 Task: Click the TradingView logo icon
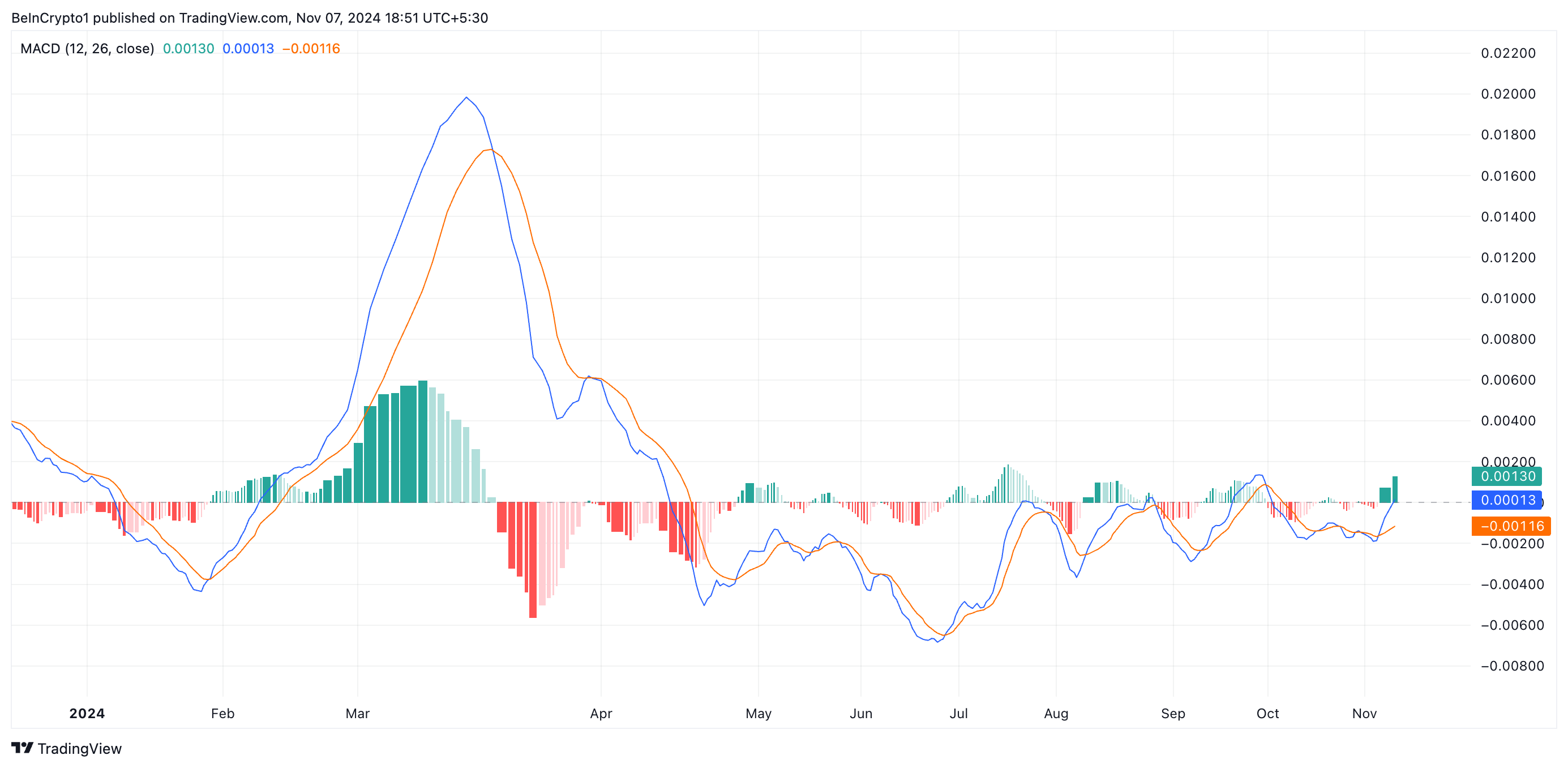22,747
